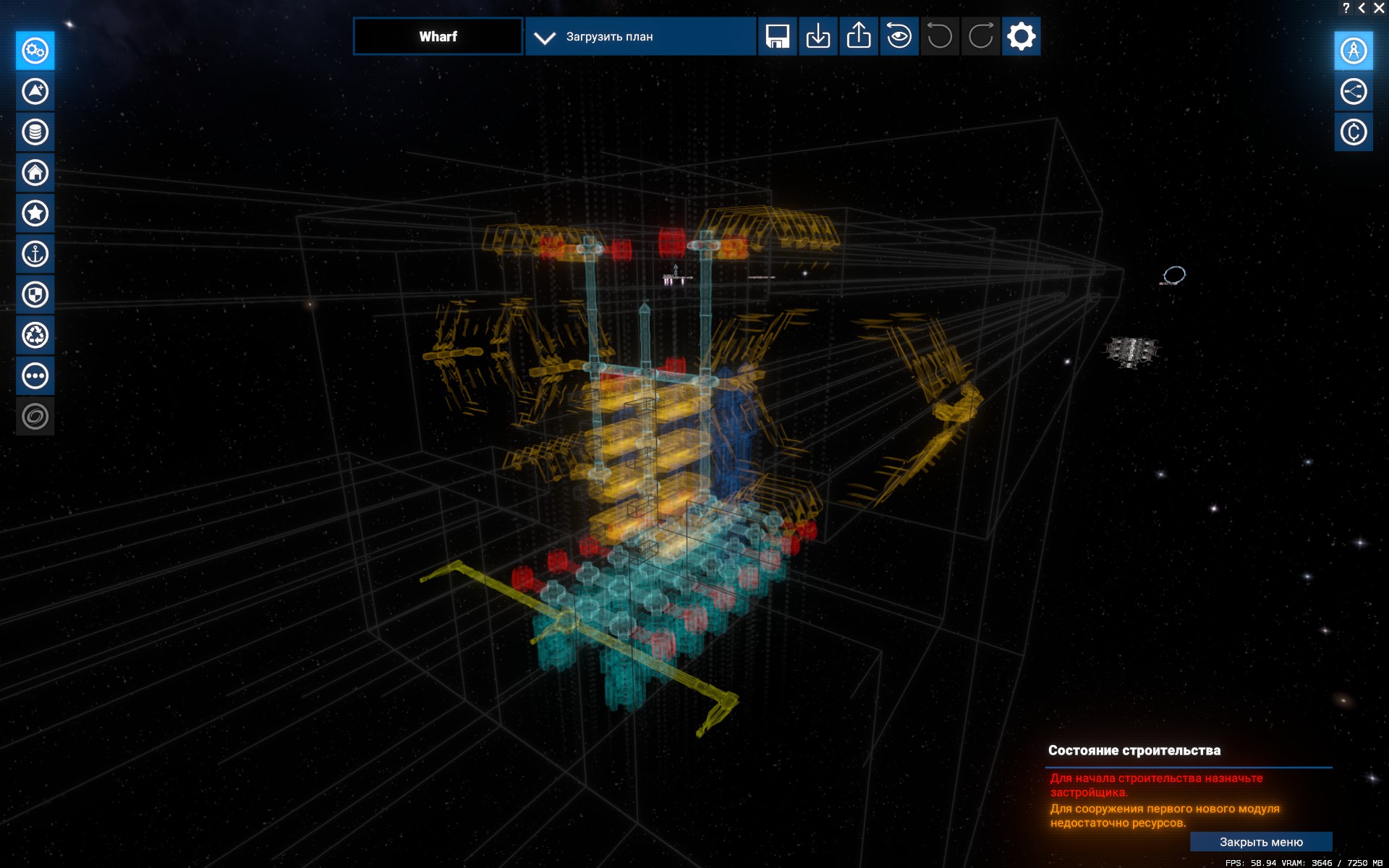Open the defence modules shield icon
Viewport: 1389px width, 868px height.
coord(35,294)
